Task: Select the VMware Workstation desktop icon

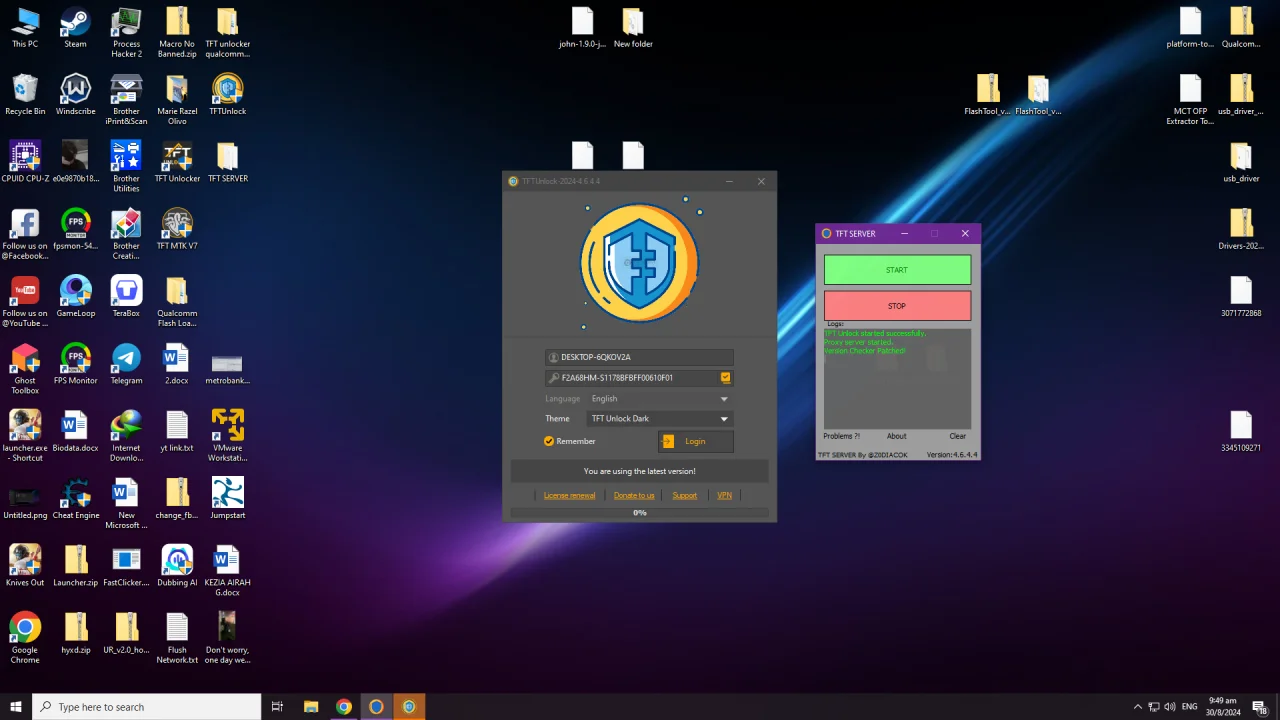Action: pos(227,436)
